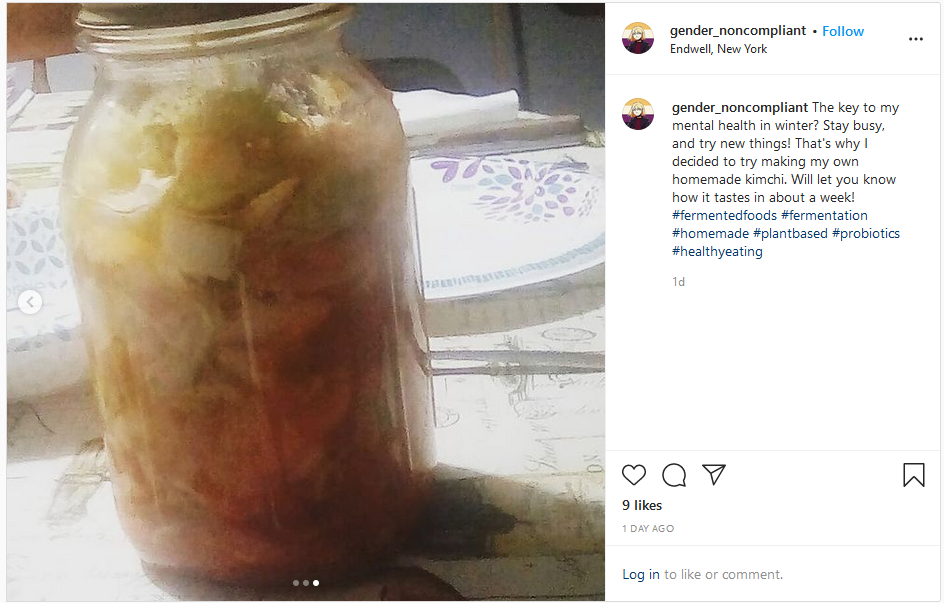The height and width of the screenshot is (603, 944).
Task: Open comments via speech bubble icon
Action: (x=674, y=475)
